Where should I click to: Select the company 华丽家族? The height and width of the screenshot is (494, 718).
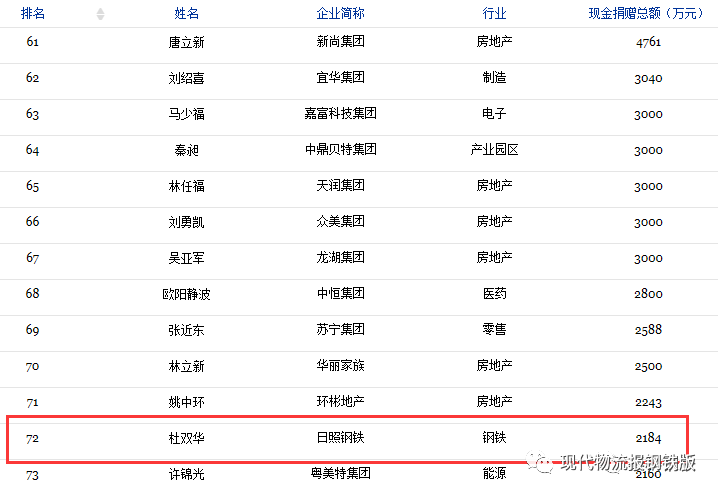pyautogui.click(x=340, y=365)
